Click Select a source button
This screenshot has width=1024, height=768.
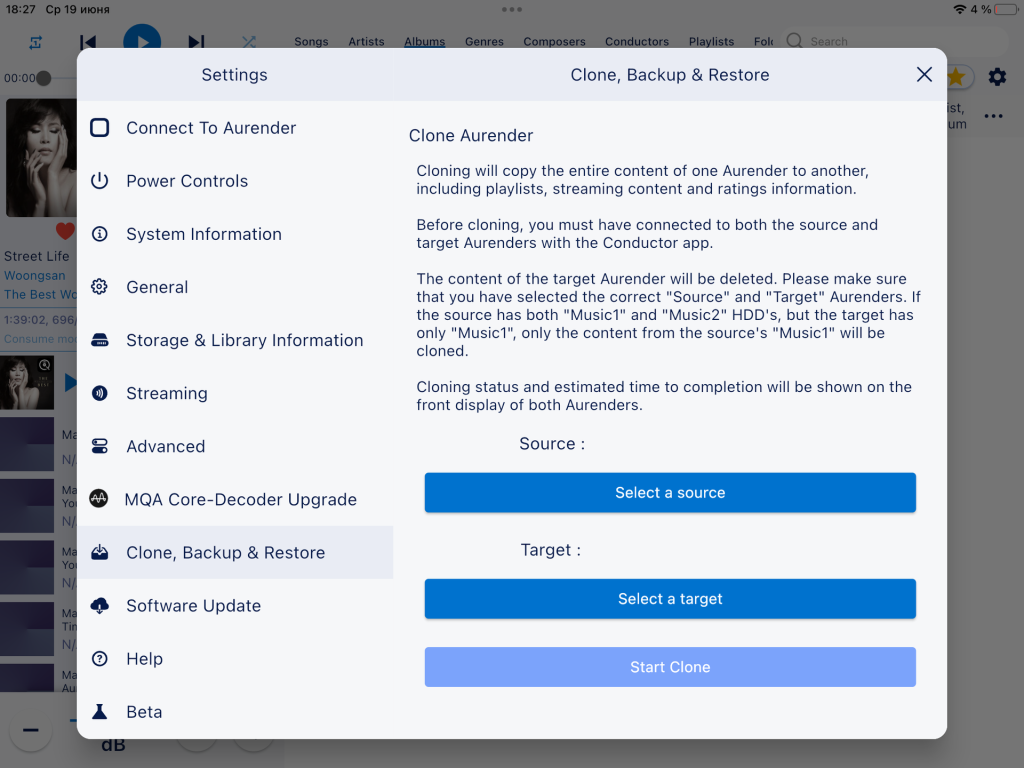670,492
